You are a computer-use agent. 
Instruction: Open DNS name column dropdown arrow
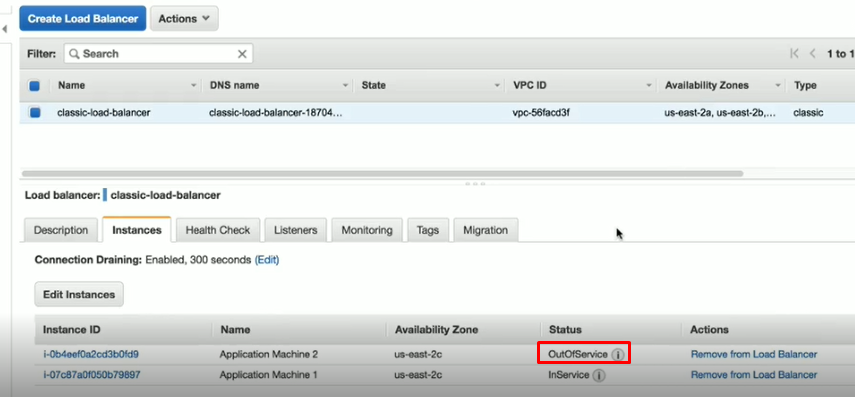point(345,86)
